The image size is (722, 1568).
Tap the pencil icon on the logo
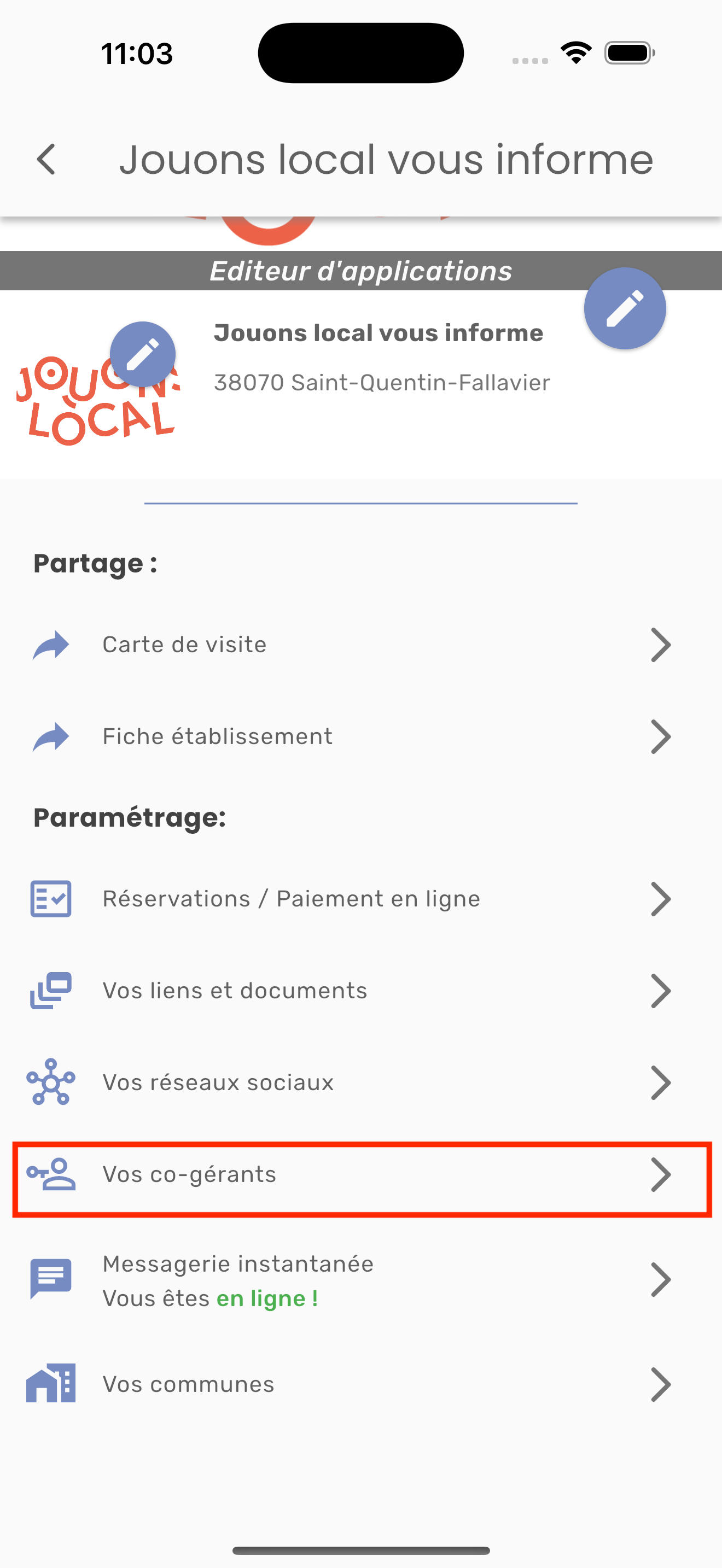pyautogui.click(x=142, y=354)
